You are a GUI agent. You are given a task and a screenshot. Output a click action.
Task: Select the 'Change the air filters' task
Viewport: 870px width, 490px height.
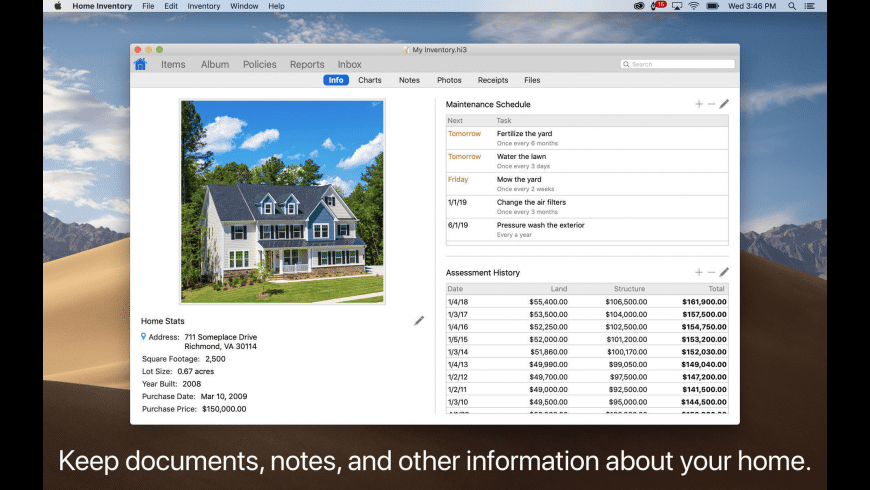(587, 206)
